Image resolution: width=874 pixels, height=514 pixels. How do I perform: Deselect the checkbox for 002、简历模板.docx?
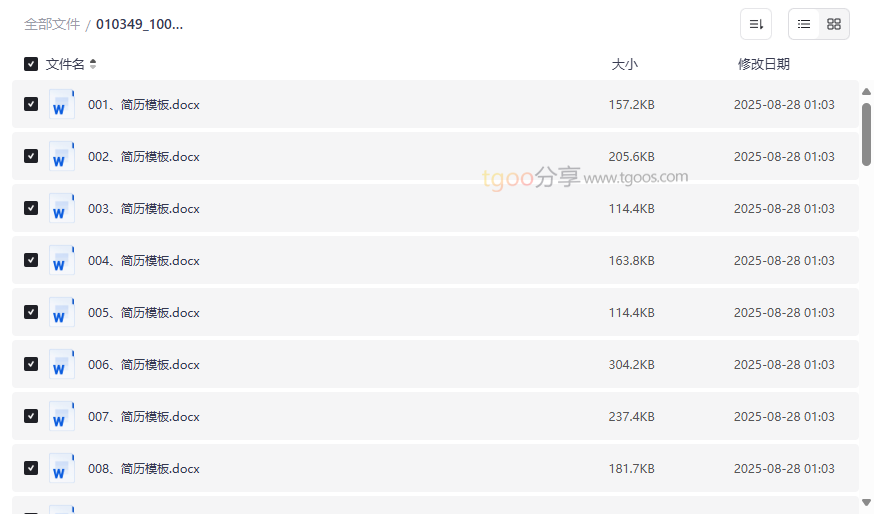[x=31, y=156]
